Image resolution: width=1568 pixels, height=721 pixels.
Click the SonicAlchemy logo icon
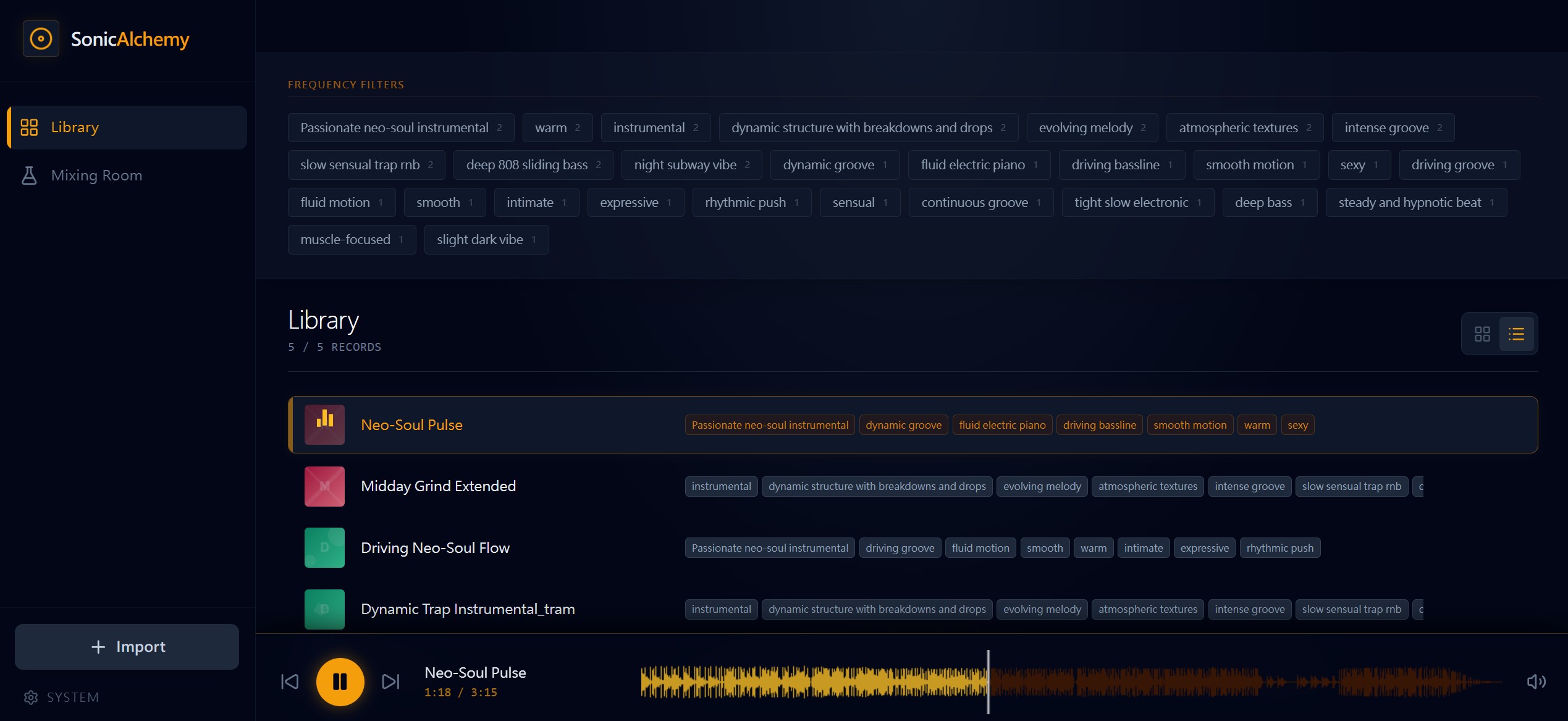[x=41, y=39]
